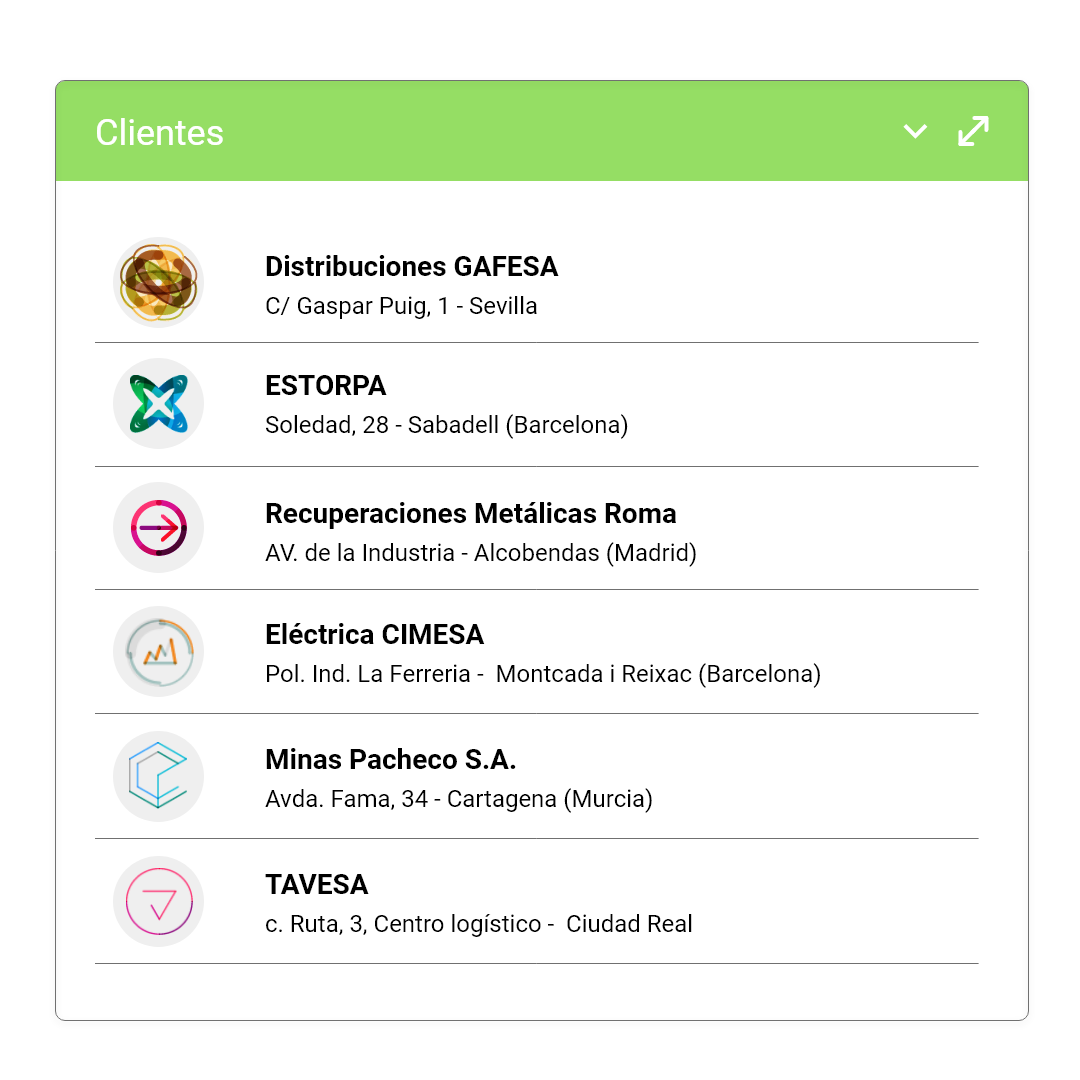Select the Alcobendas (Madrid) address line
The image size is (1080, 1080).
(481, 553)
